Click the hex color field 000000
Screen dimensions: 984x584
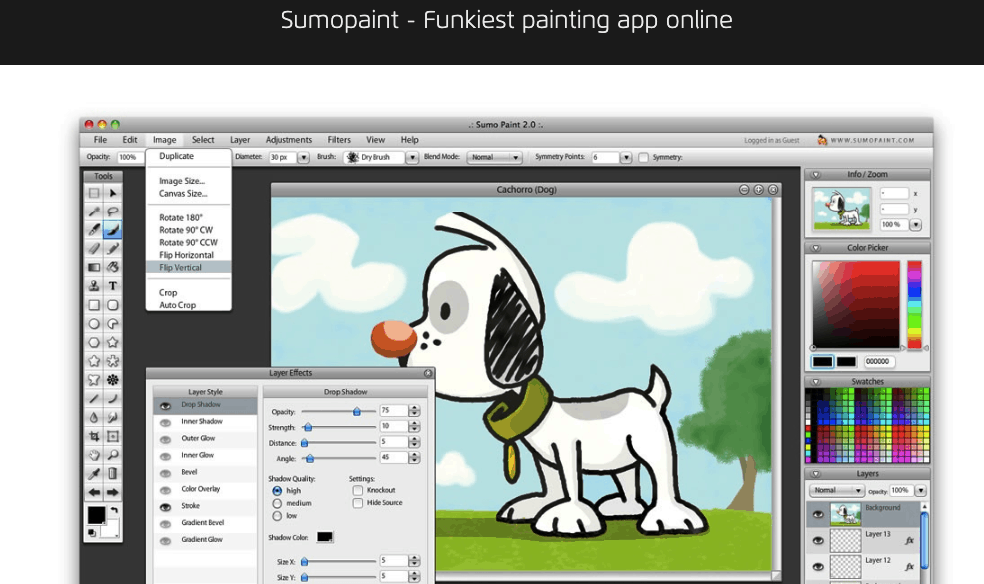tap(878, 362)
